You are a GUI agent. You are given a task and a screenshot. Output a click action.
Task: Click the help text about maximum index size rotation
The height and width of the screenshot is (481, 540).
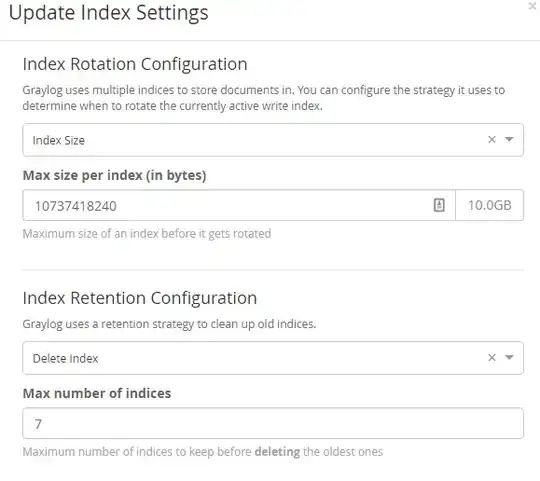pyautogui.click(x=147, y=234)
